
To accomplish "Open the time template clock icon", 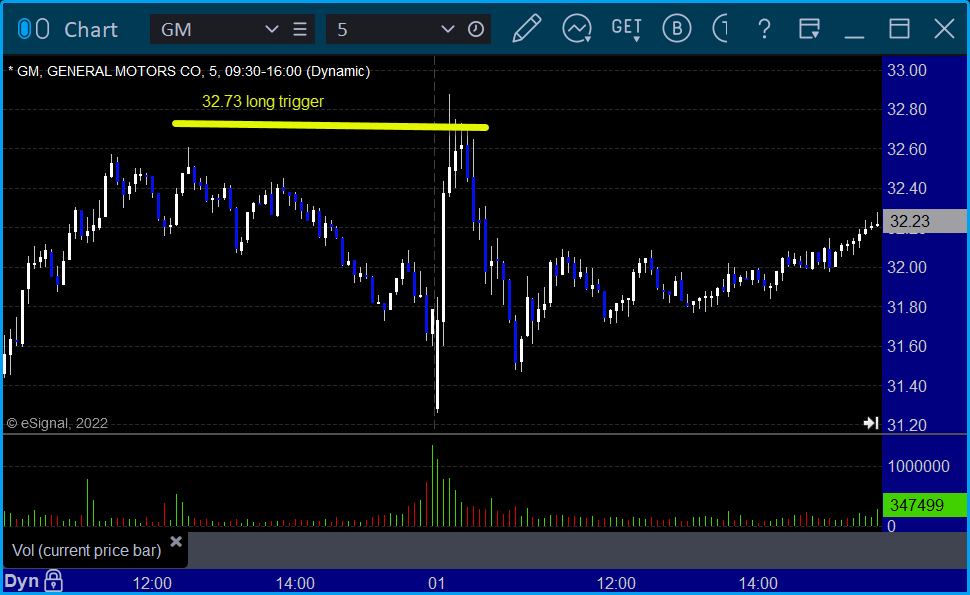I will [476, 29].
